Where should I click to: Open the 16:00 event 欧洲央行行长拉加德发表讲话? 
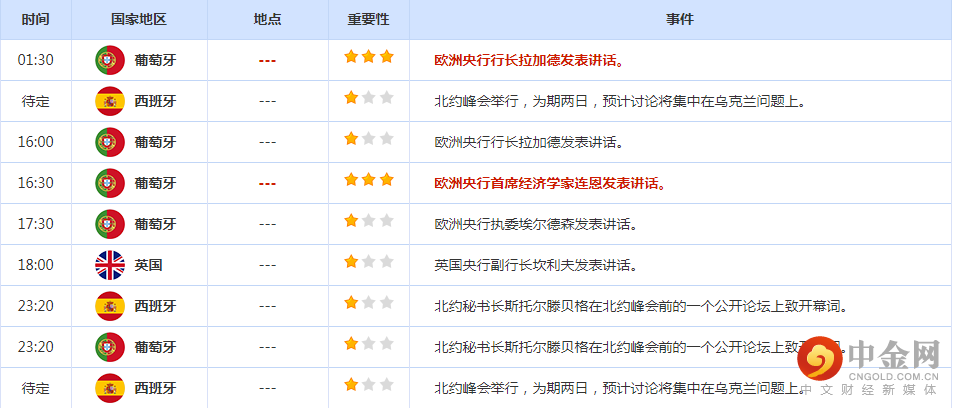(x=531, y=142)
